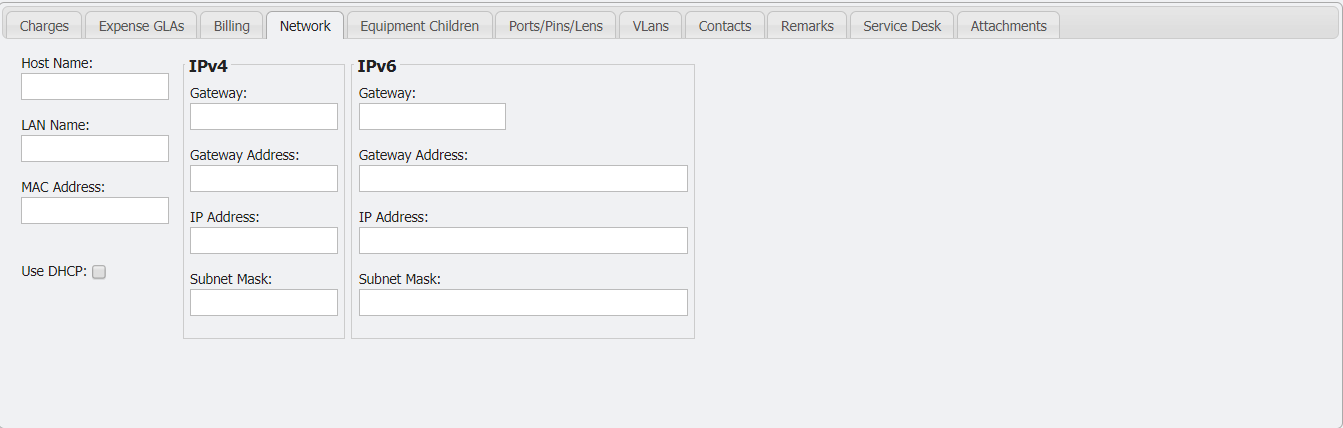Click the IPv4 Gateway field
The image size is (1343, 428).
(x=264, y=117)
